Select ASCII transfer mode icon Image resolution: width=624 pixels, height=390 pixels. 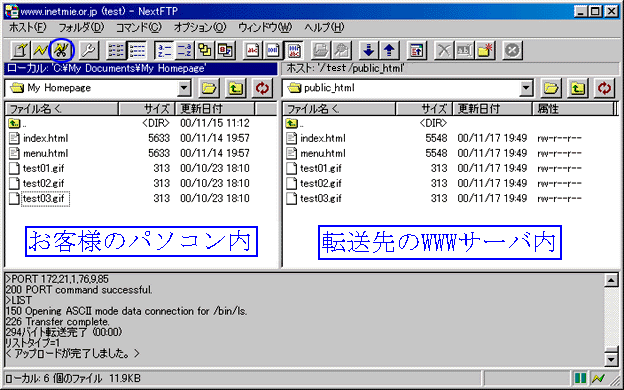click(253, 51)
